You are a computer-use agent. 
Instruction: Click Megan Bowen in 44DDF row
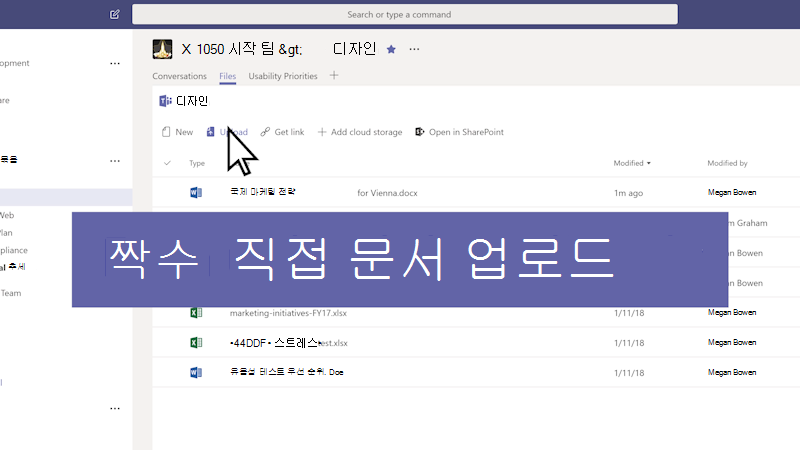732,342
